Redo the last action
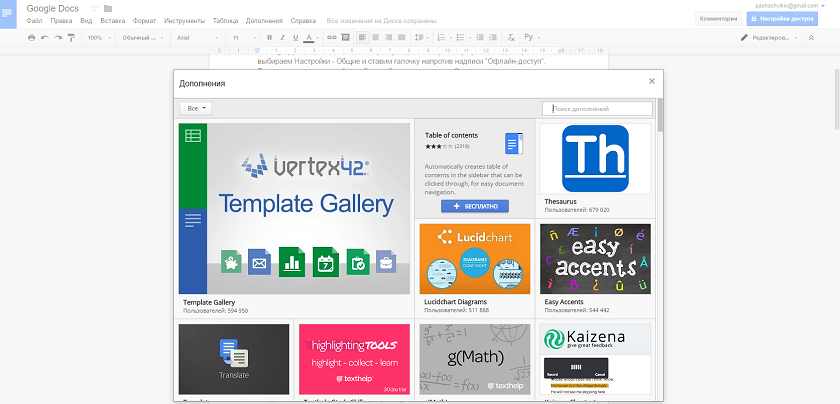The width and height of the screenshot is (840, 404). (58, 38)
